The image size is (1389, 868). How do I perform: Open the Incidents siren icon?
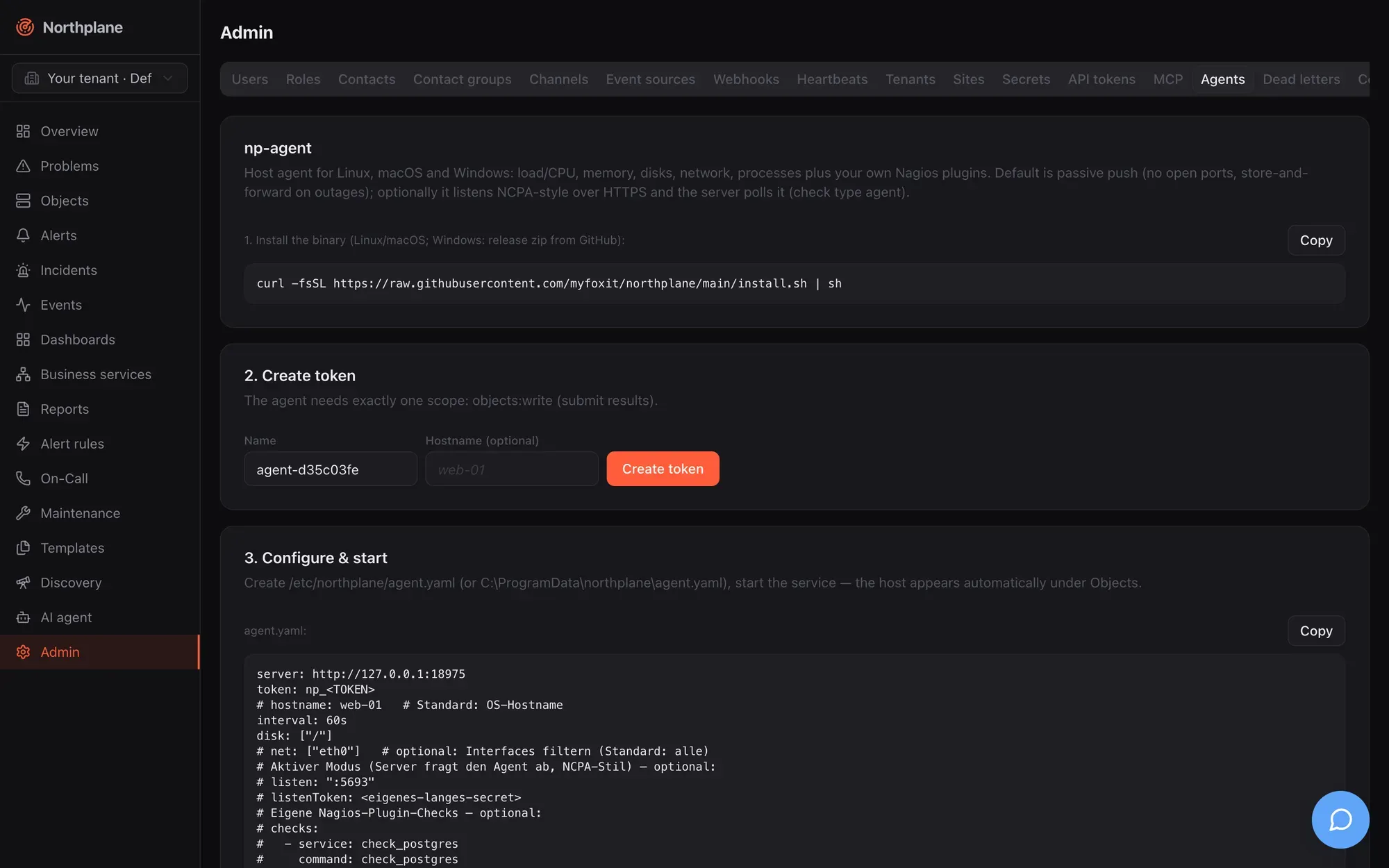coord(23,270)
